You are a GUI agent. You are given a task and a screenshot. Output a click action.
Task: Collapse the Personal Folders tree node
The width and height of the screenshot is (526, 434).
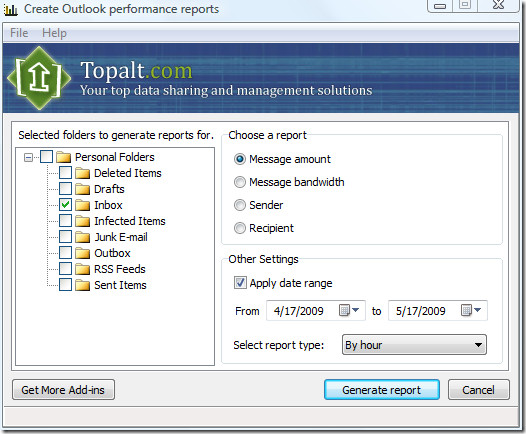click(29, 157)
